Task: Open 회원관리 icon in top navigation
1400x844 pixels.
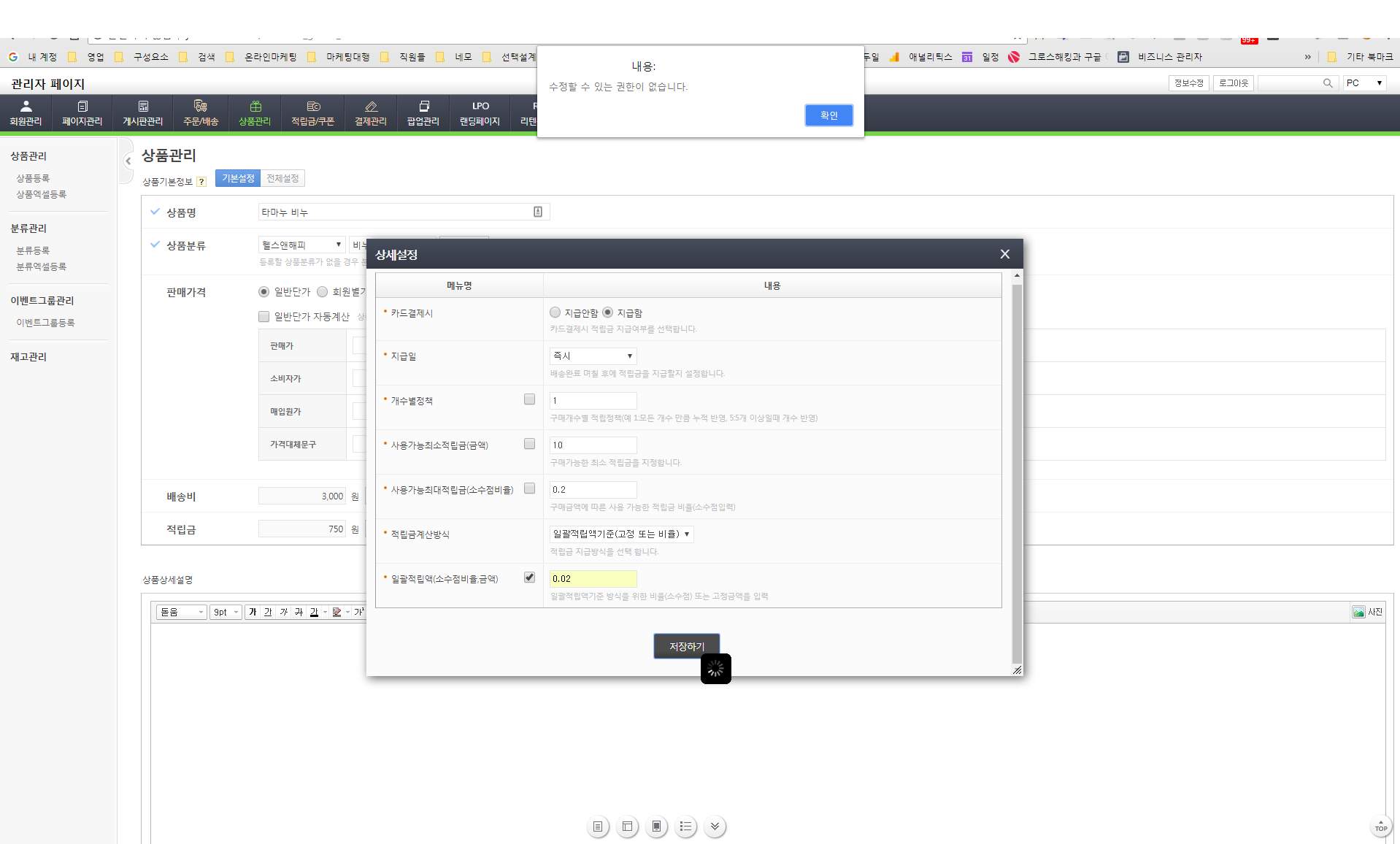Action: [26, 107]
